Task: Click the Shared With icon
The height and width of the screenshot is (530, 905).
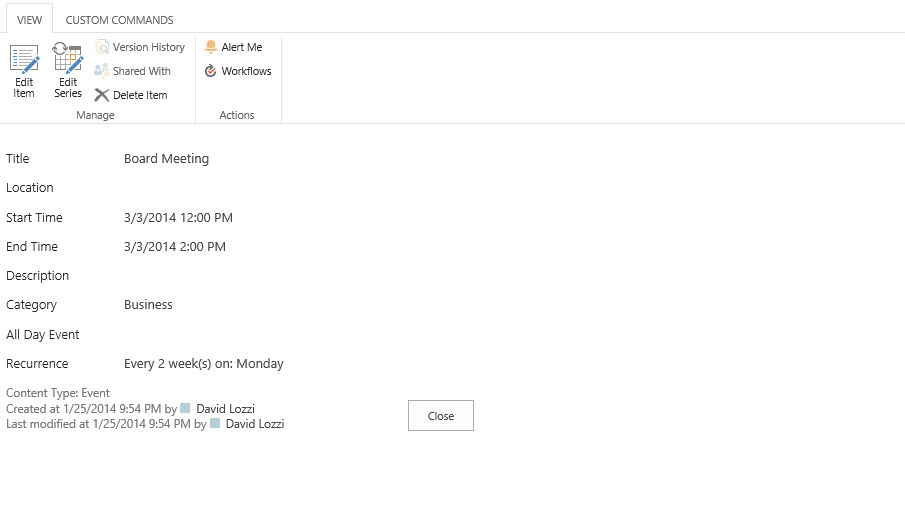Action: 102,71
